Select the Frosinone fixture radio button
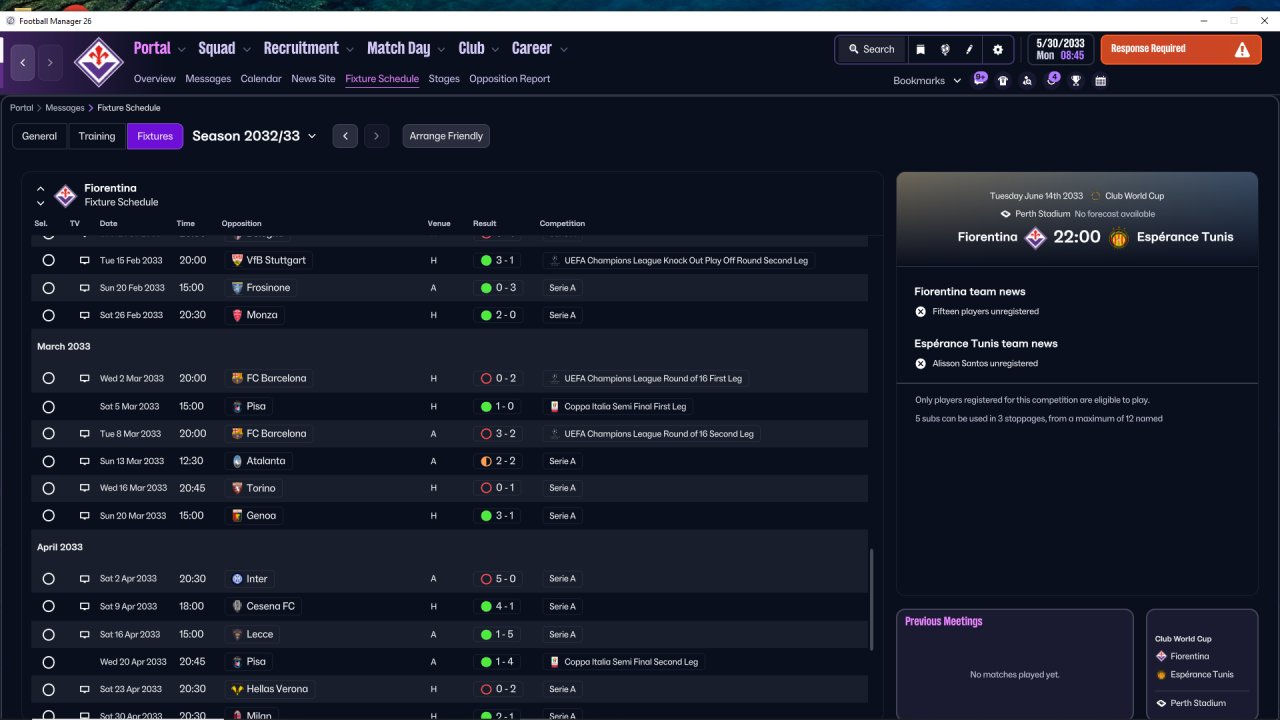The height and width of the screenshot is (720, 1280). coord(48,288)
